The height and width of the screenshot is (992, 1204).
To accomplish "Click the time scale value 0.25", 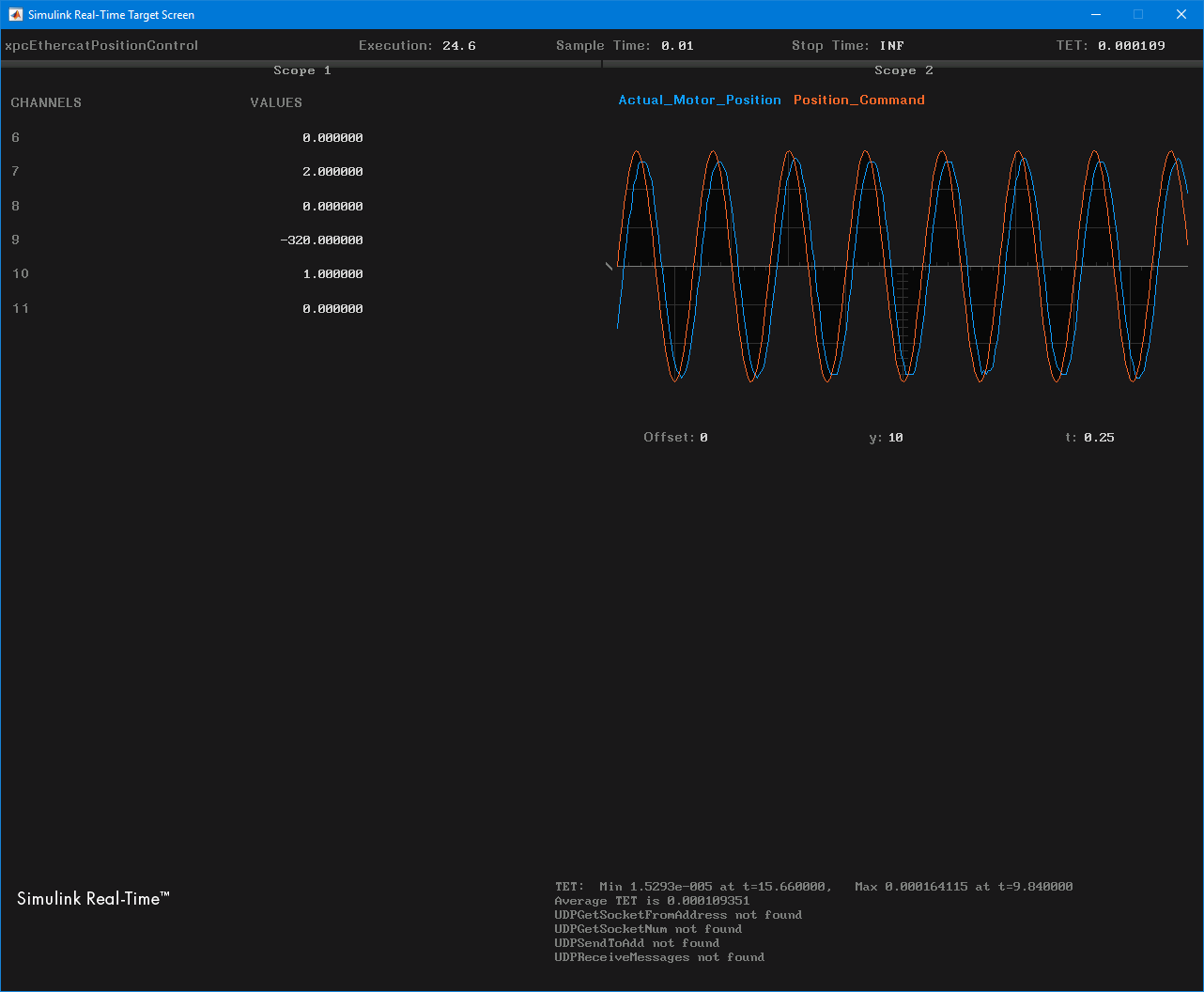I will [x=1099, y=438].
